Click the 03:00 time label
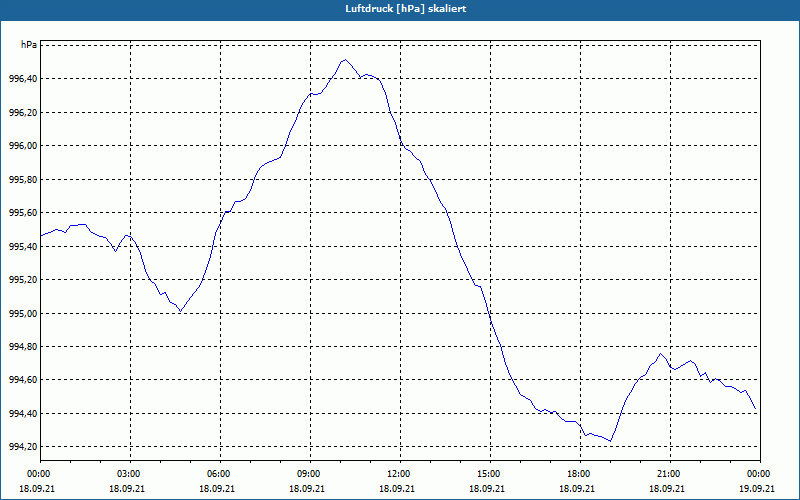The height and width of the screenshot is (500, 800). coord(130,474)
